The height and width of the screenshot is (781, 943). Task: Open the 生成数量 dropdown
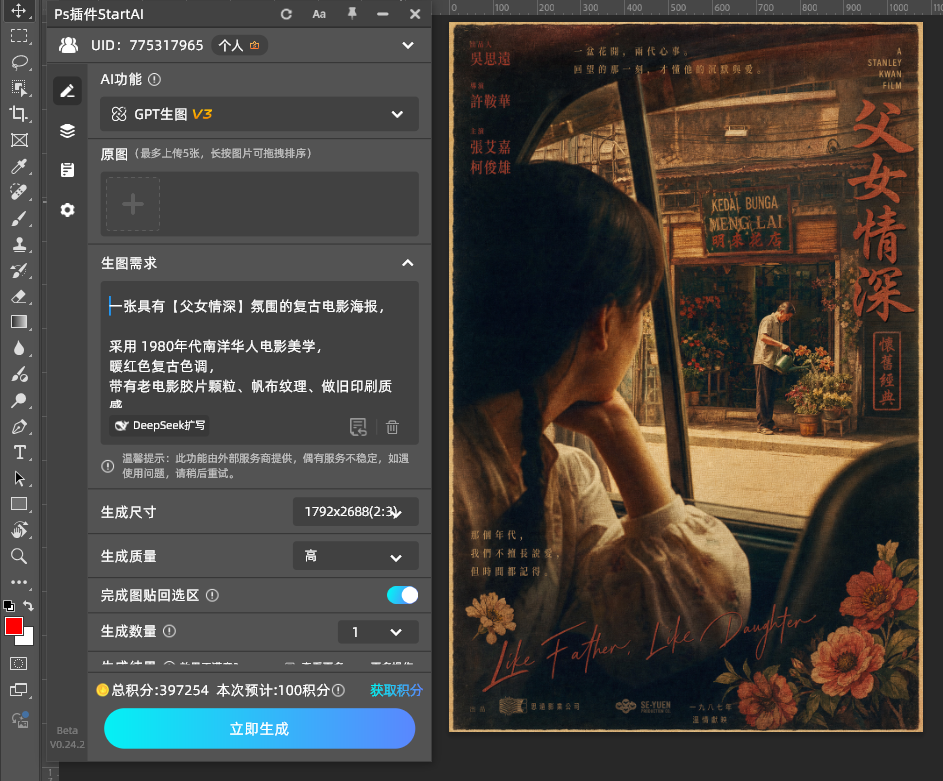click(x=378, y=632)
